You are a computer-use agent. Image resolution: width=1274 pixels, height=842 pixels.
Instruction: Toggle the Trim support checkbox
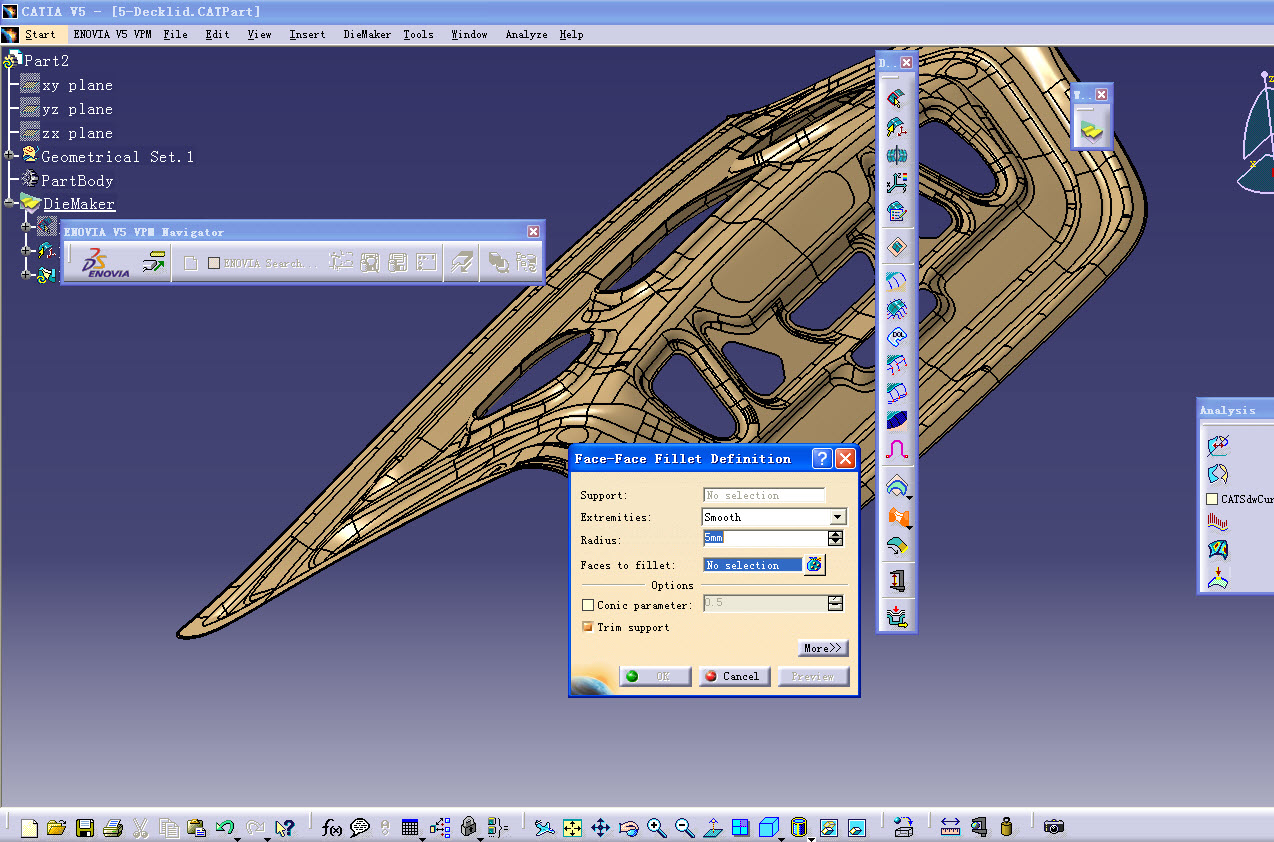[588, 627]
